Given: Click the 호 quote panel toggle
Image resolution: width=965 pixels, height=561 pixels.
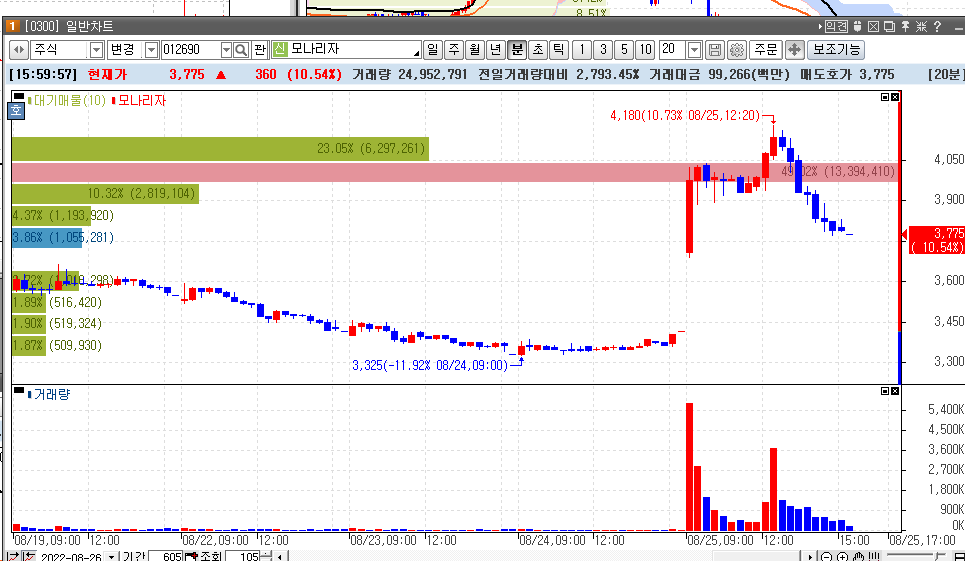Looking at the screenshot, I should coord(16,111).
